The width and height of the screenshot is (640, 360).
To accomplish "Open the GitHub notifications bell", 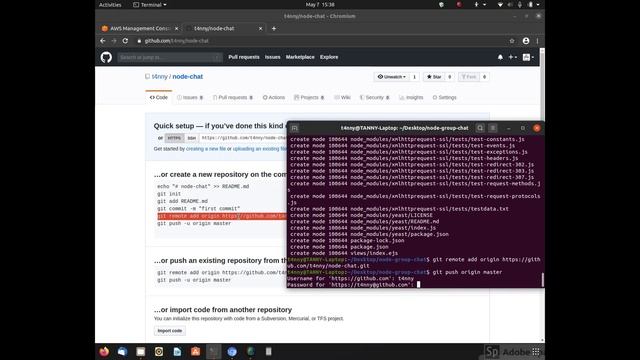I will pos(500,57).
